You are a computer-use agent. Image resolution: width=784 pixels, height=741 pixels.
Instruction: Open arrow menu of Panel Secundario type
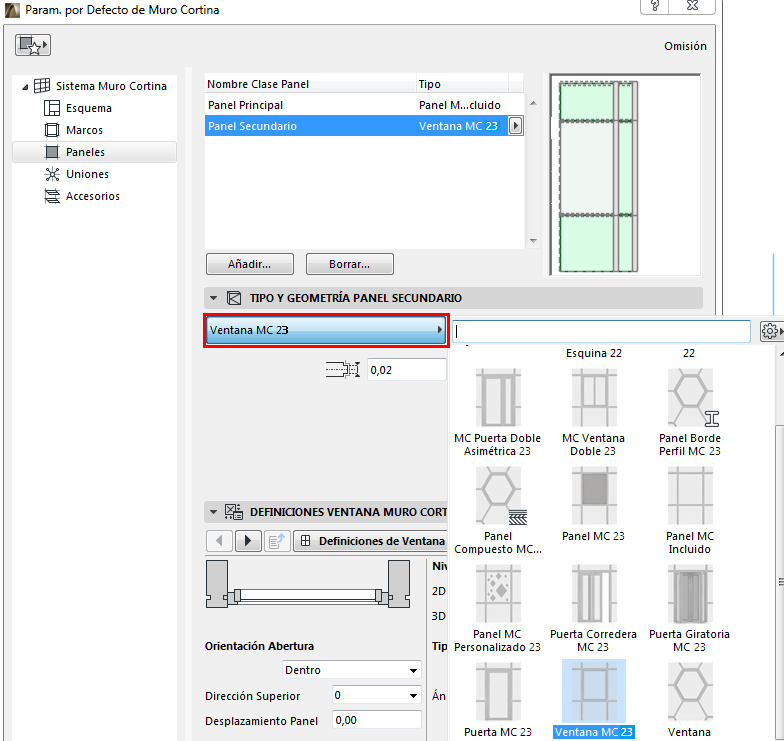tap(515, 126)
